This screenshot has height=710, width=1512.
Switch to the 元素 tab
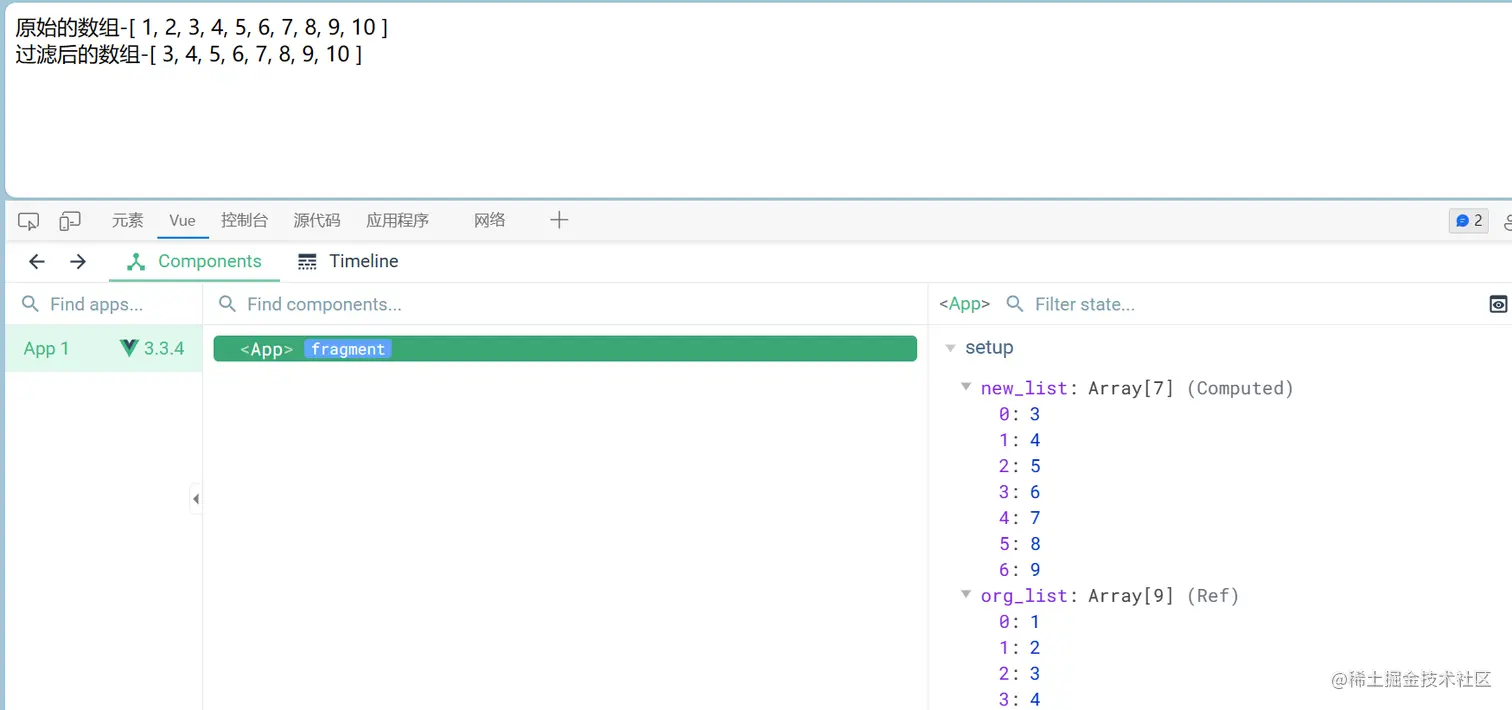pos(128,220)
